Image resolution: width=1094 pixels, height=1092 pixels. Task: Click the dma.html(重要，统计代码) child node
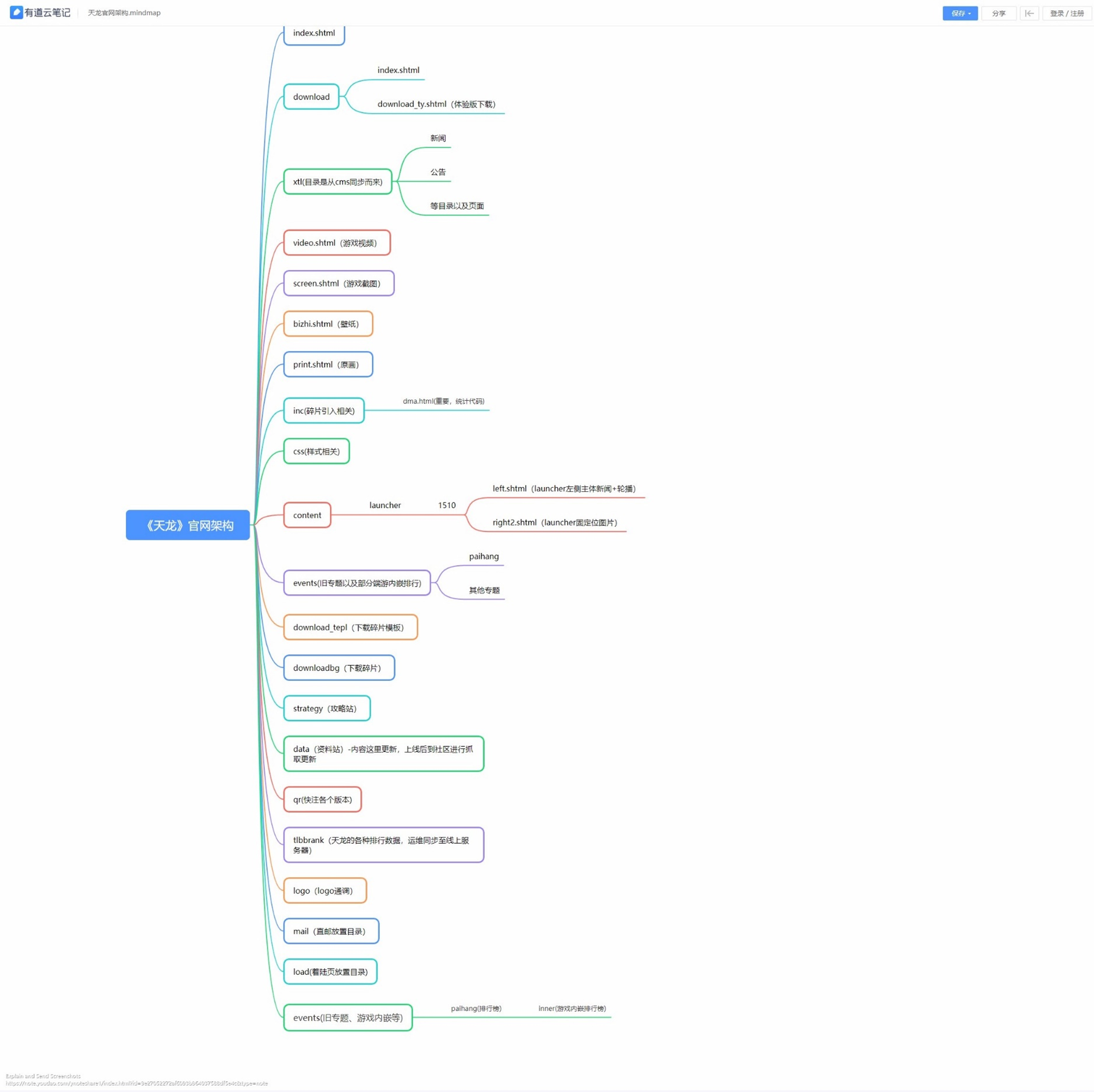443,401
